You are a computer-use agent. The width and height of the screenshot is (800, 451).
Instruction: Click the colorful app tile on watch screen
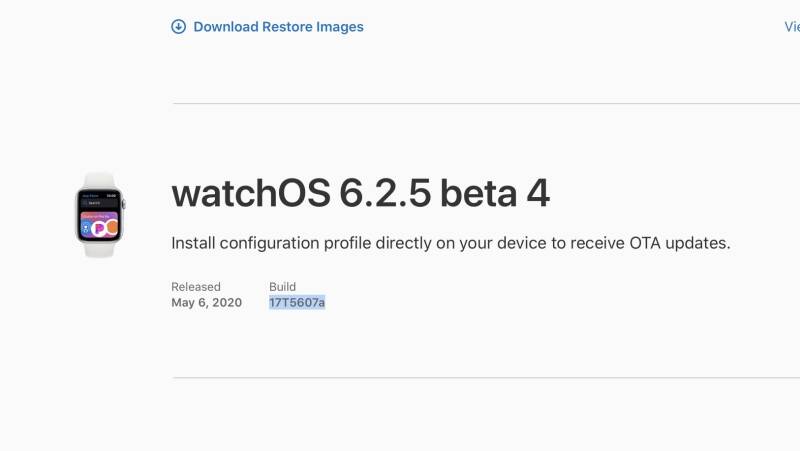pos(99,224)
